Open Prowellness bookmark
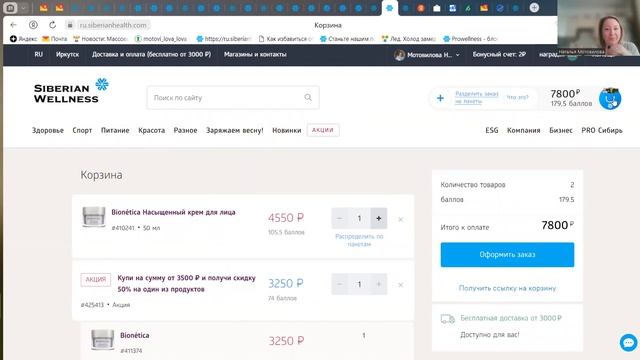This screenshot has width=640, height=360. pyautogui.click(x=470, y=39)
